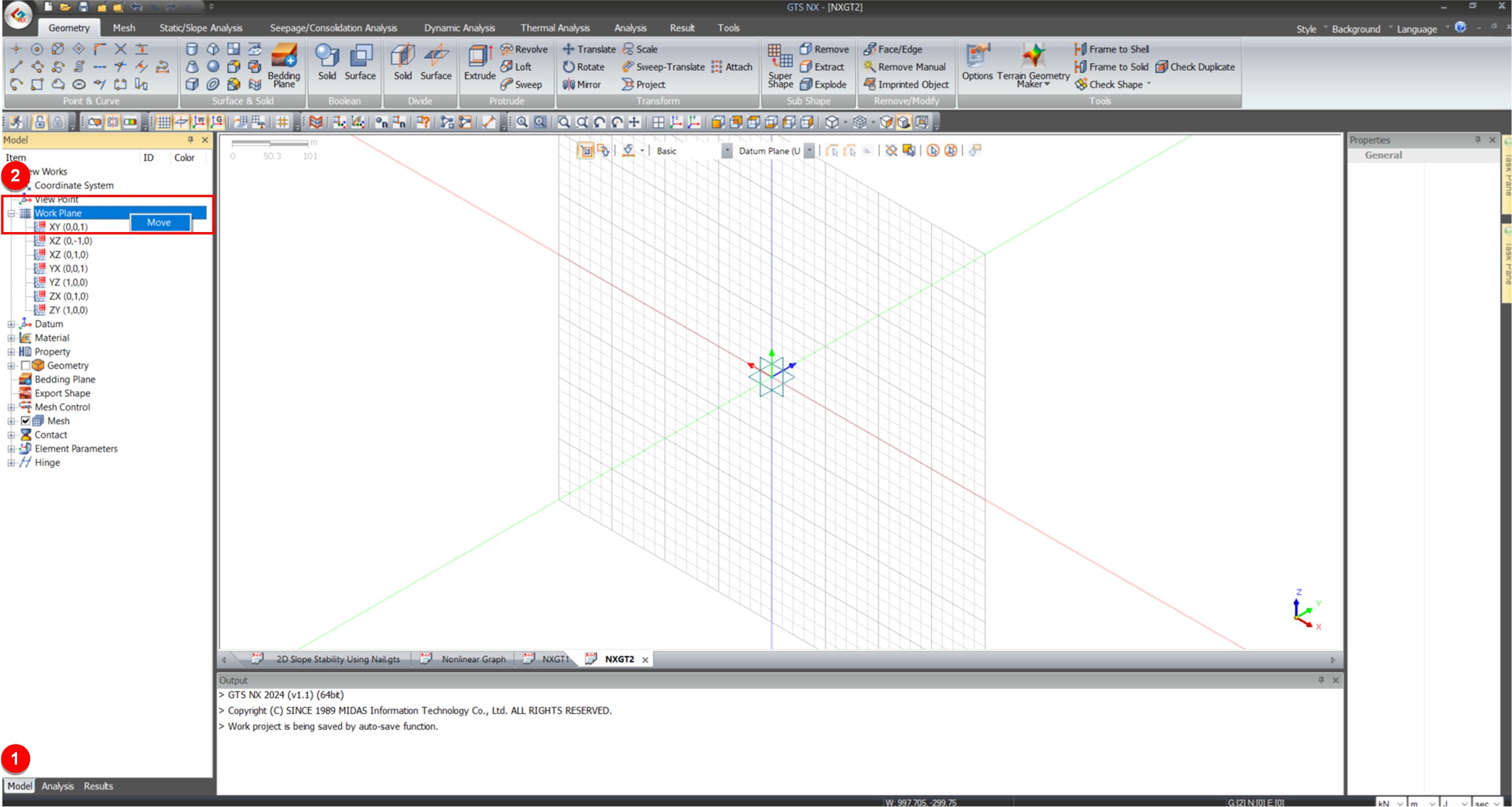Viewport: 1512px width, 807px height.
Task: Click the Check Duplicate tool
Action: pos(1195,67)
